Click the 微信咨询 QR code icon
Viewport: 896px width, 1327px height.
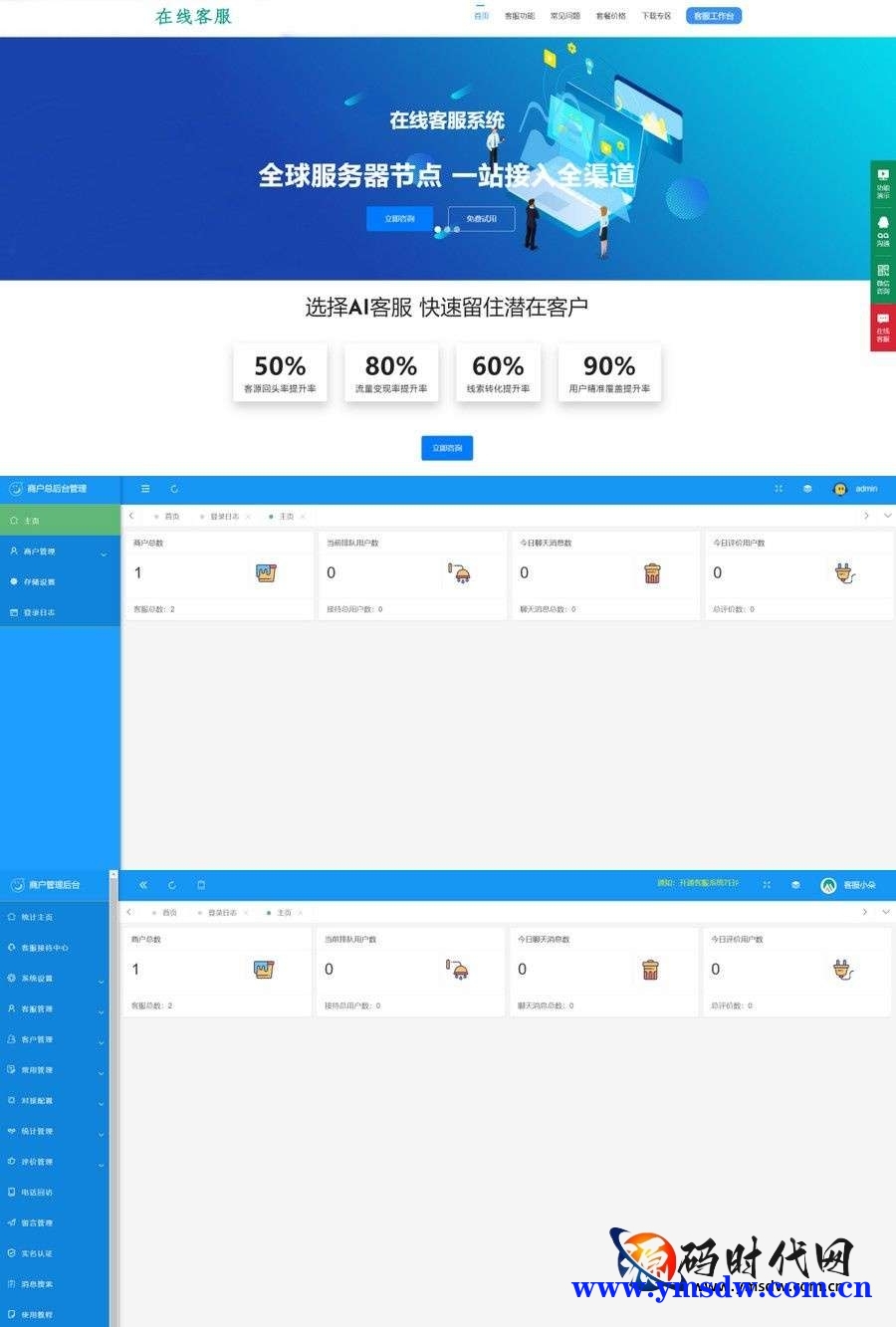coord(882,277)
